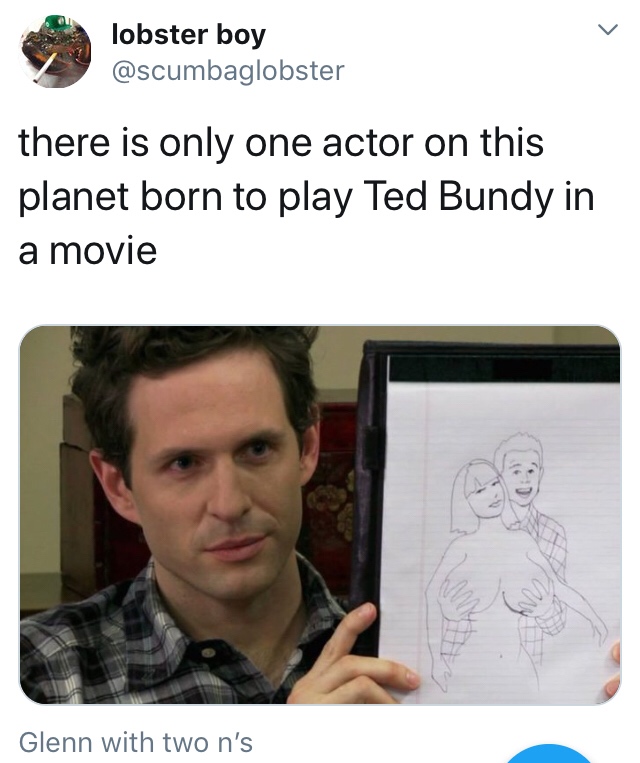Image resolution: width=640 pixels, height=763 pixels.
Task: Click the cigarette in the lobster avatar
Action: [x=42, y=67]
